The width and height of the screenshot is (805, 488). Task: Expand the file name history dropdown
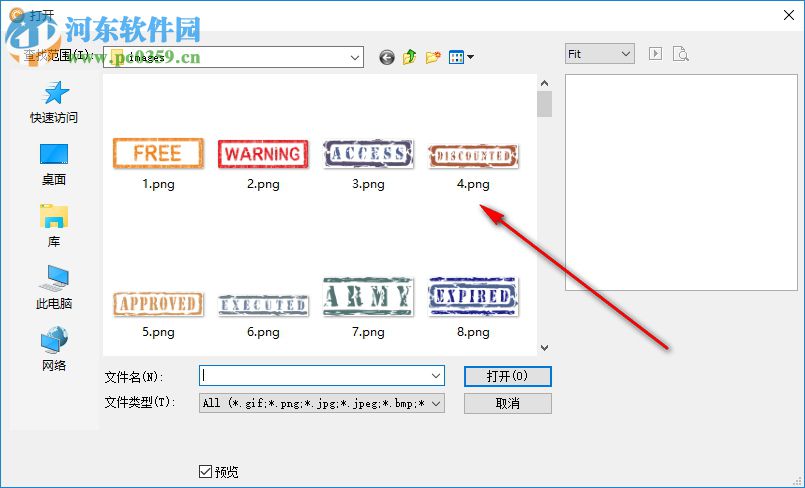click(x=436, y=376)
